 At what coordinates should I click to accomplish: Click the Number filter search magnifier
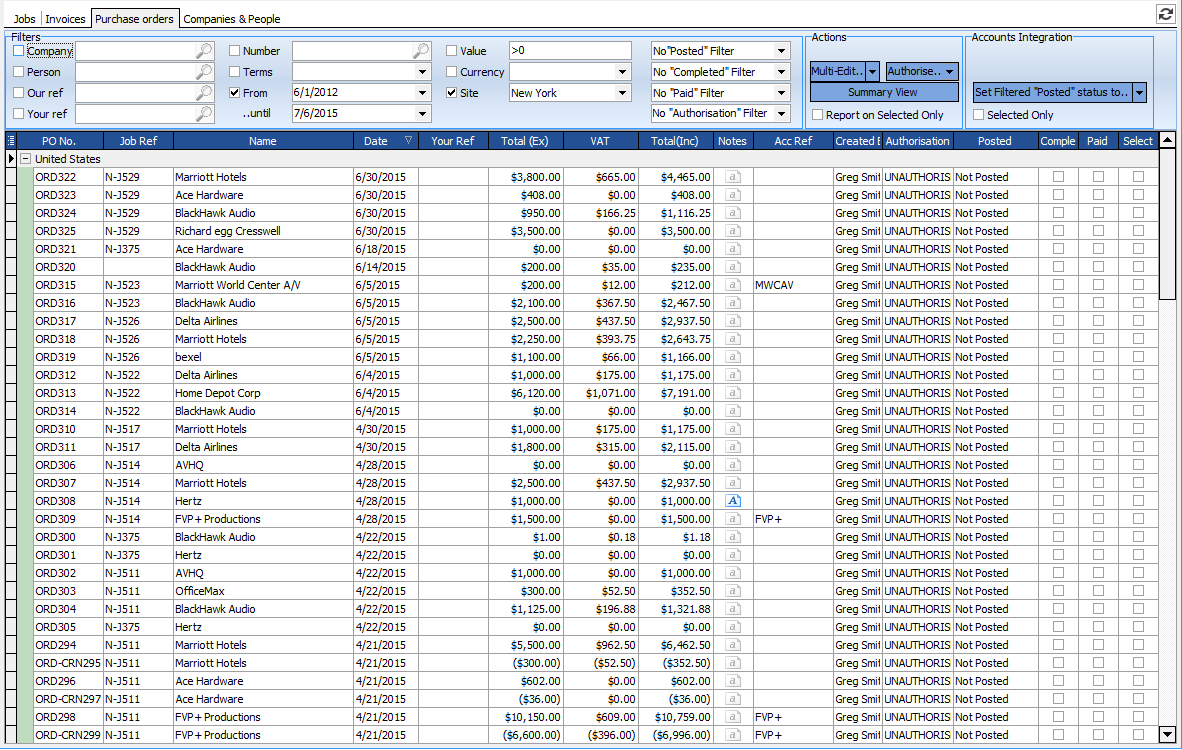pyautogui.click(x=420, y=51)
